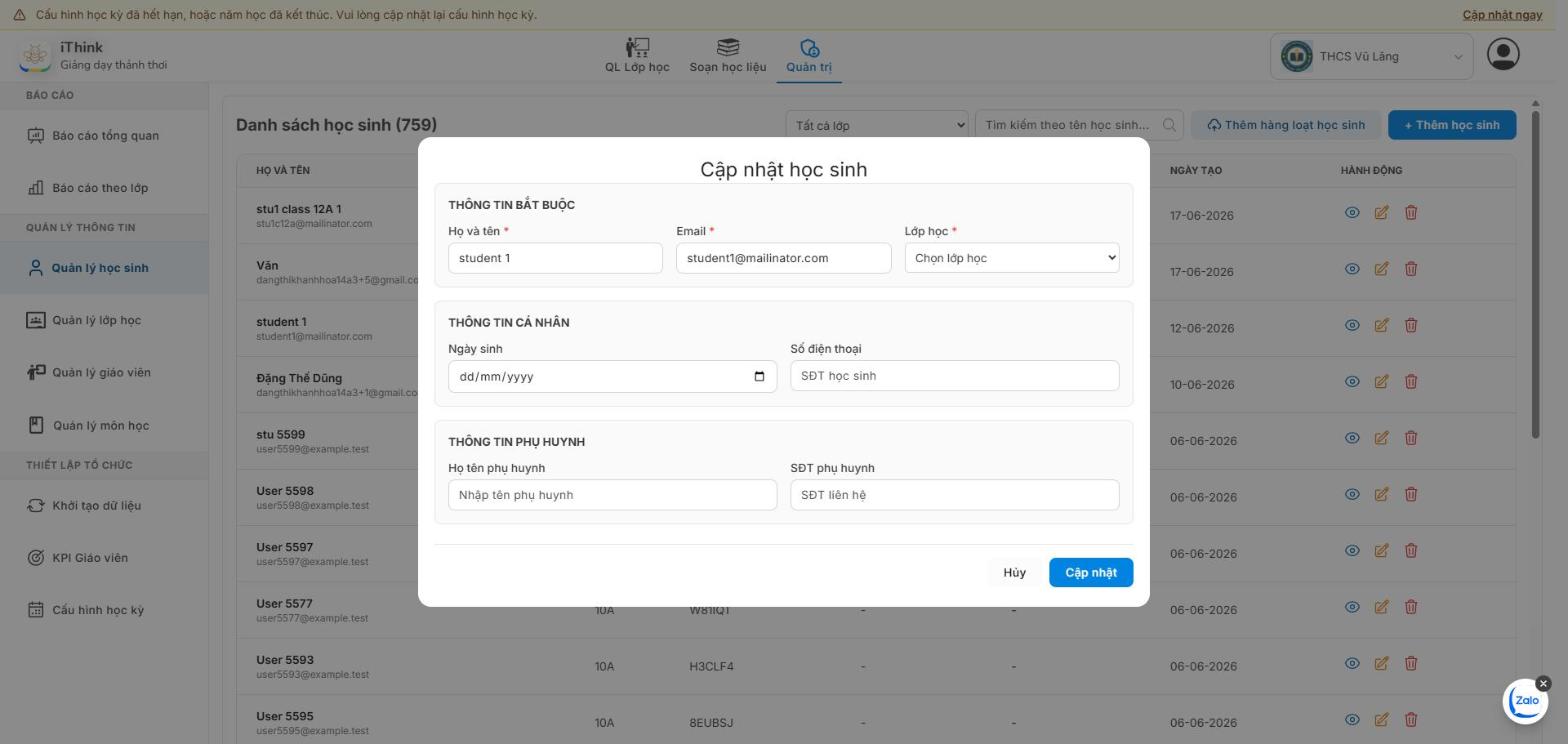Click the Thêm học sinh button
The height and width of the screenshot is (744, 1568).
(x=1451, y=125)
